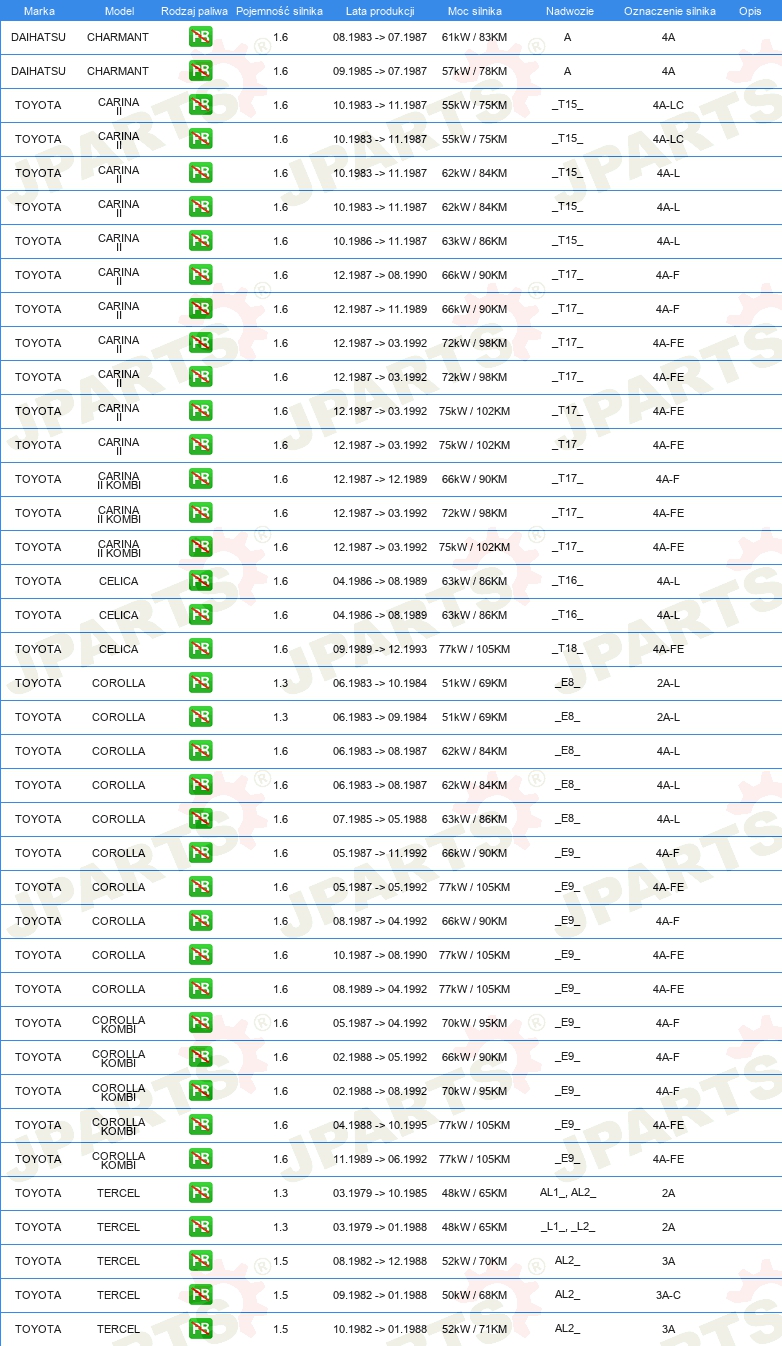
Task: Click the 'Lata produkcji' column header
Action: point(380,11)
